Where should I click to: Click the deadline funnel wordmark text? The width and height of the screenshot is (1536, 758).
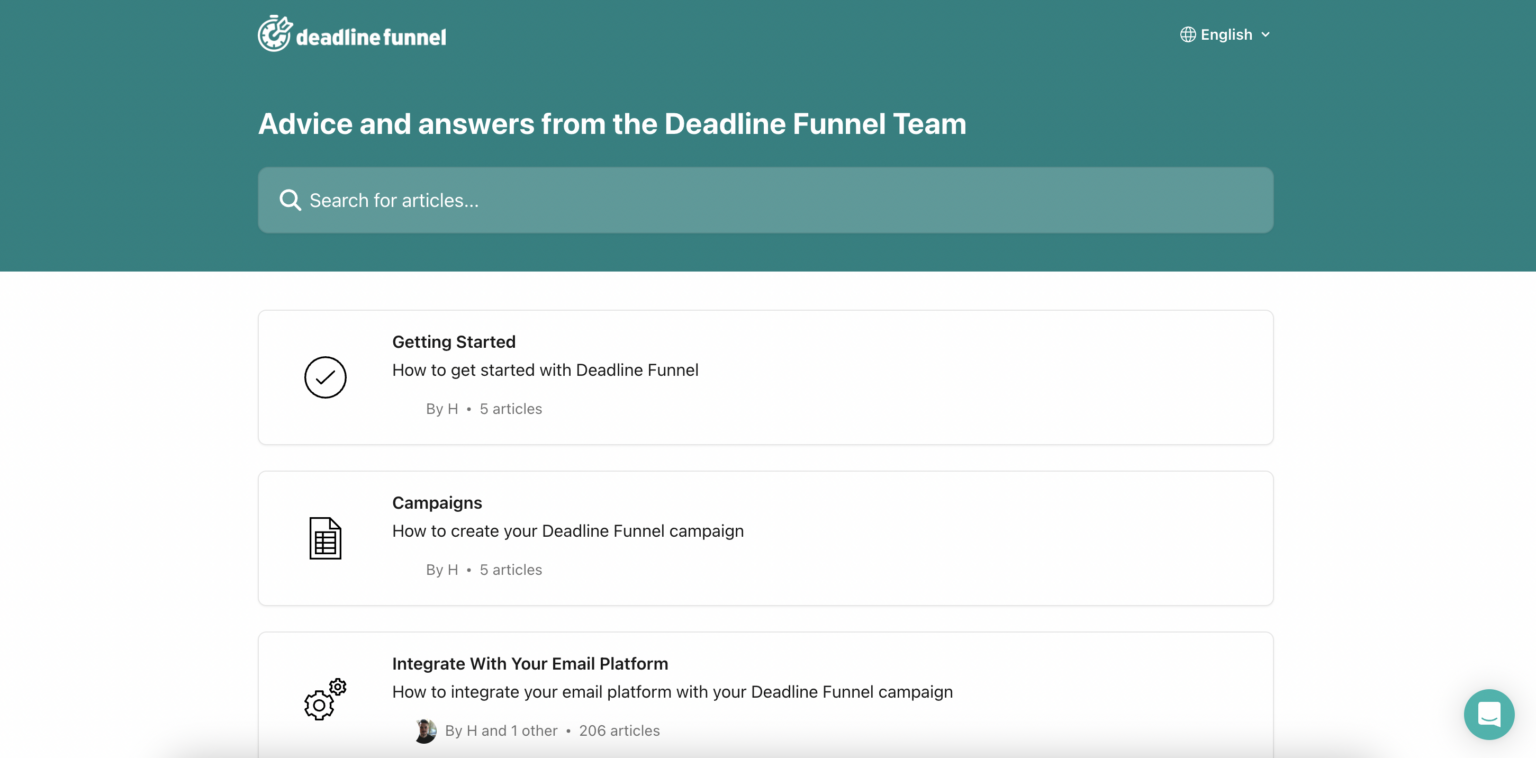pyautogui.click(x=370, y=37)
